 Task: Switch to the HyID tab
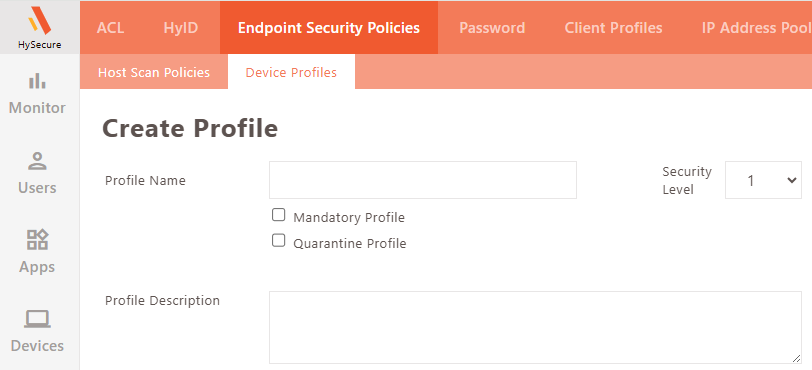181,27
